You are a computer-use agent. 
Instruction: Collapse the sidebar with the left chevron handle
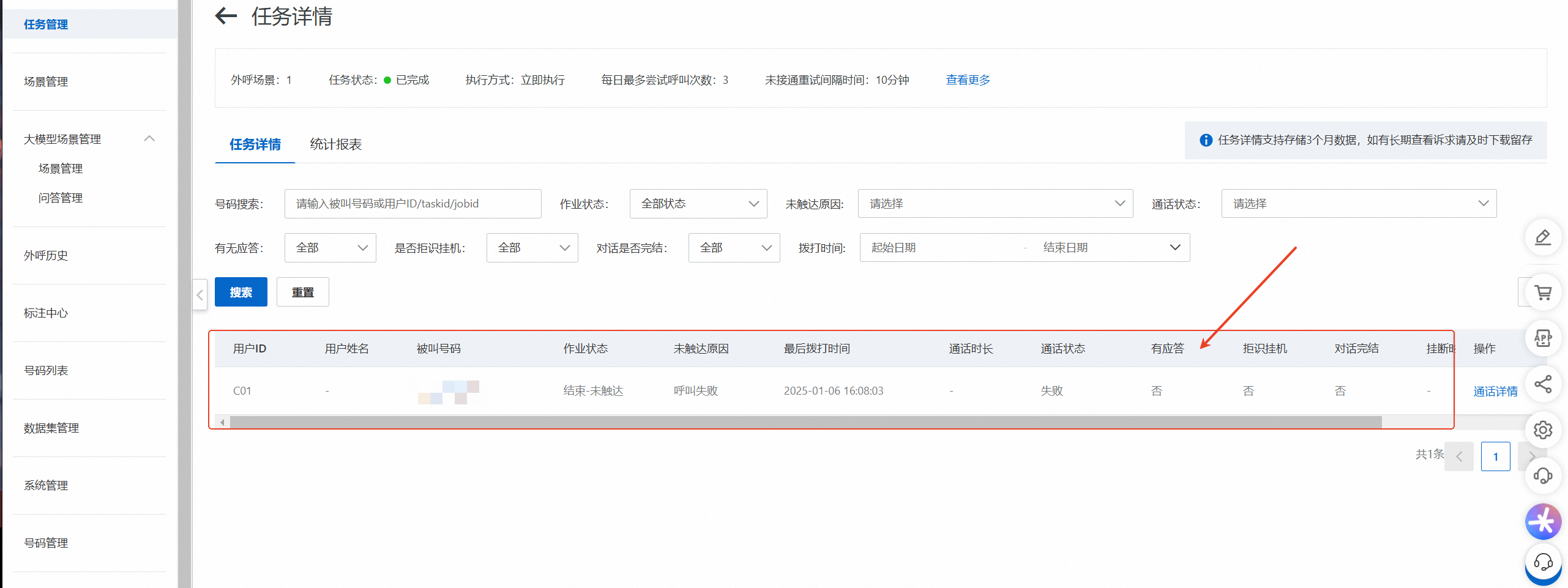(x=200, y=294)
